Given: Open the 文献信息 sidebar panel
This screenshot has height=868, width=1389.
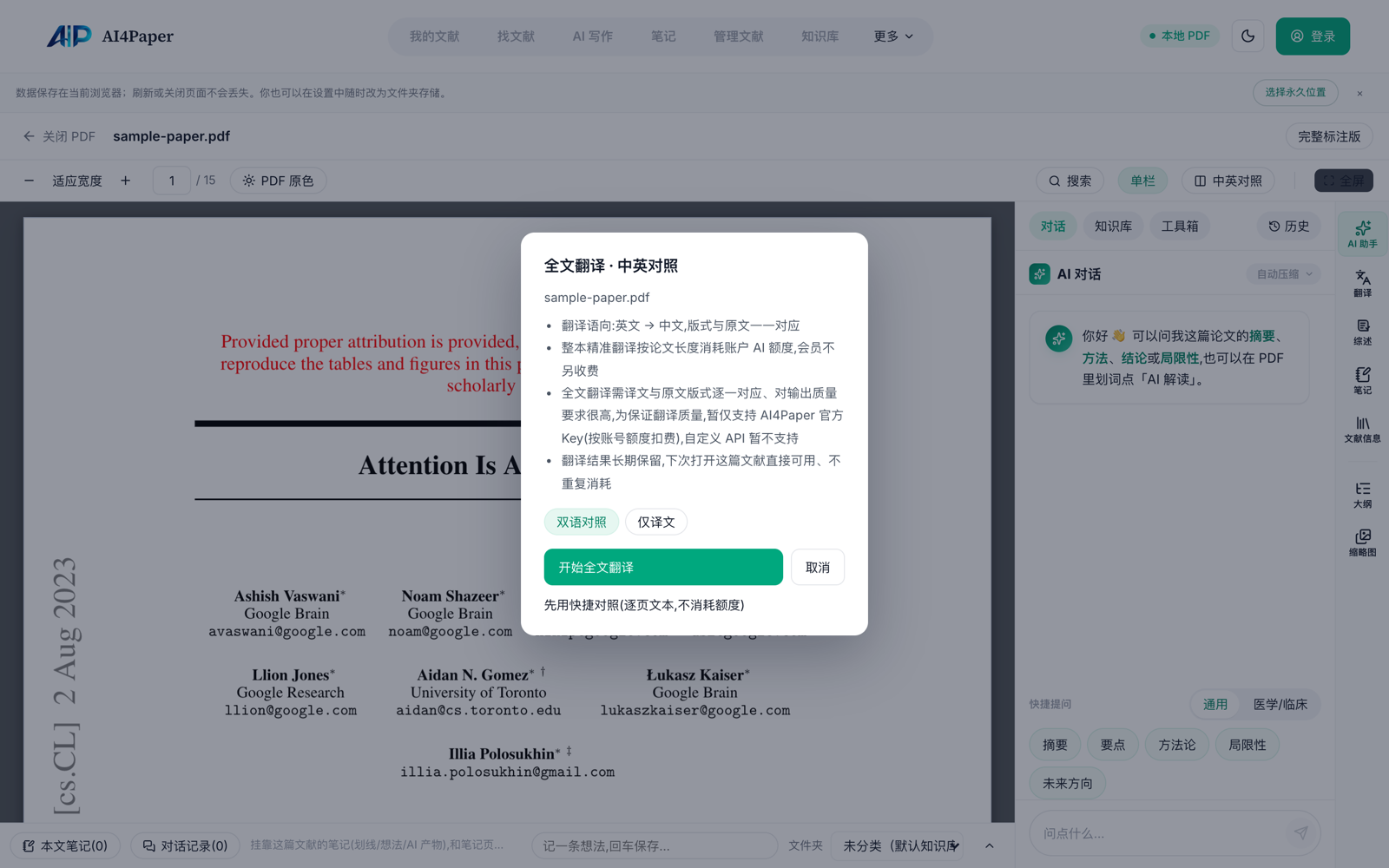Looking at the screenshot, I should pyautogui.click(x=1362, y=429).
